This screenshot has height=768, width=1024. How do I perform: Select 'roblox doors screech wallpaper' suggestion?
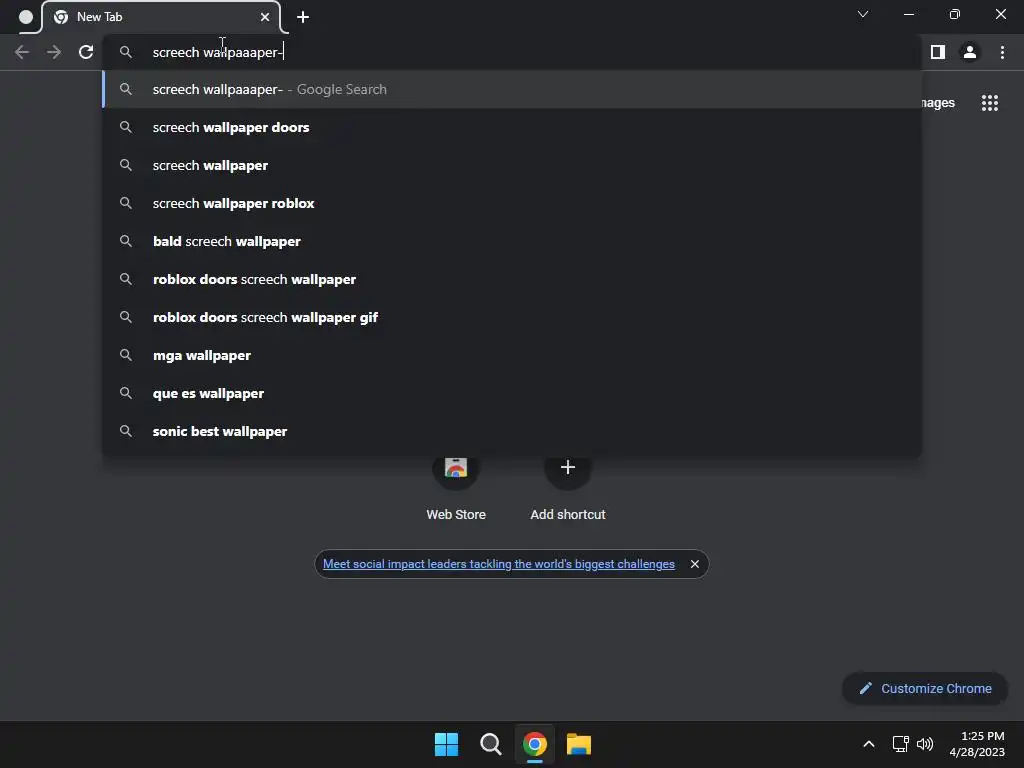point(512,280)
